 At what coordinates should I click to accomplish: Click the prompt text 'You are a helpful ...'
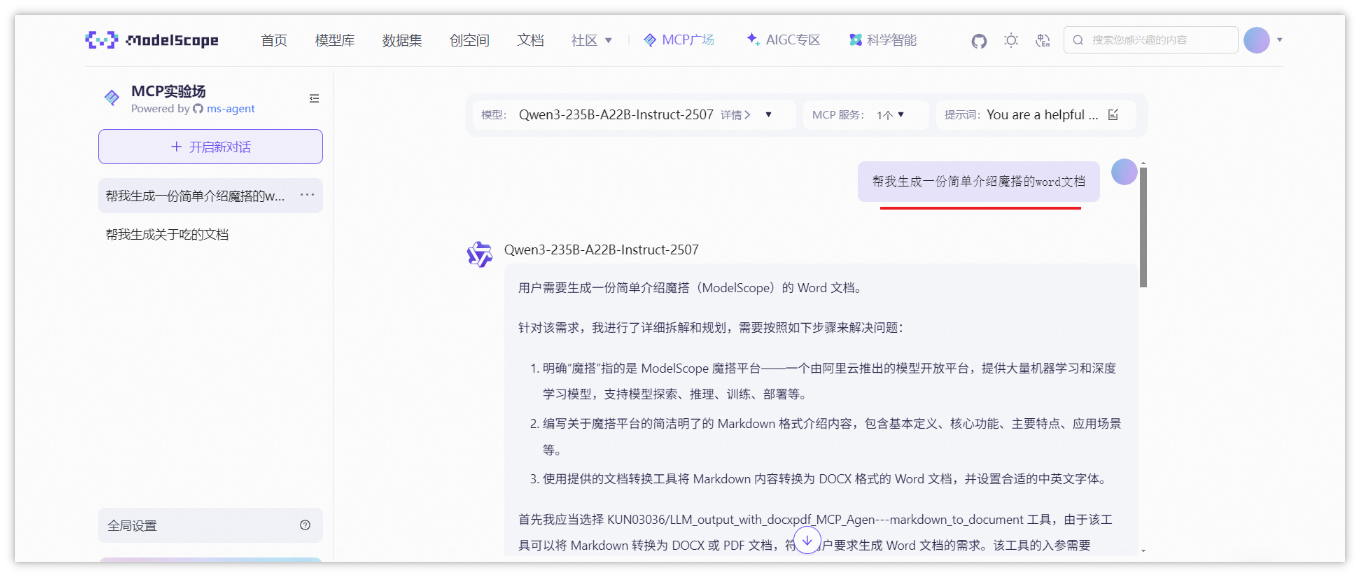1042,115
